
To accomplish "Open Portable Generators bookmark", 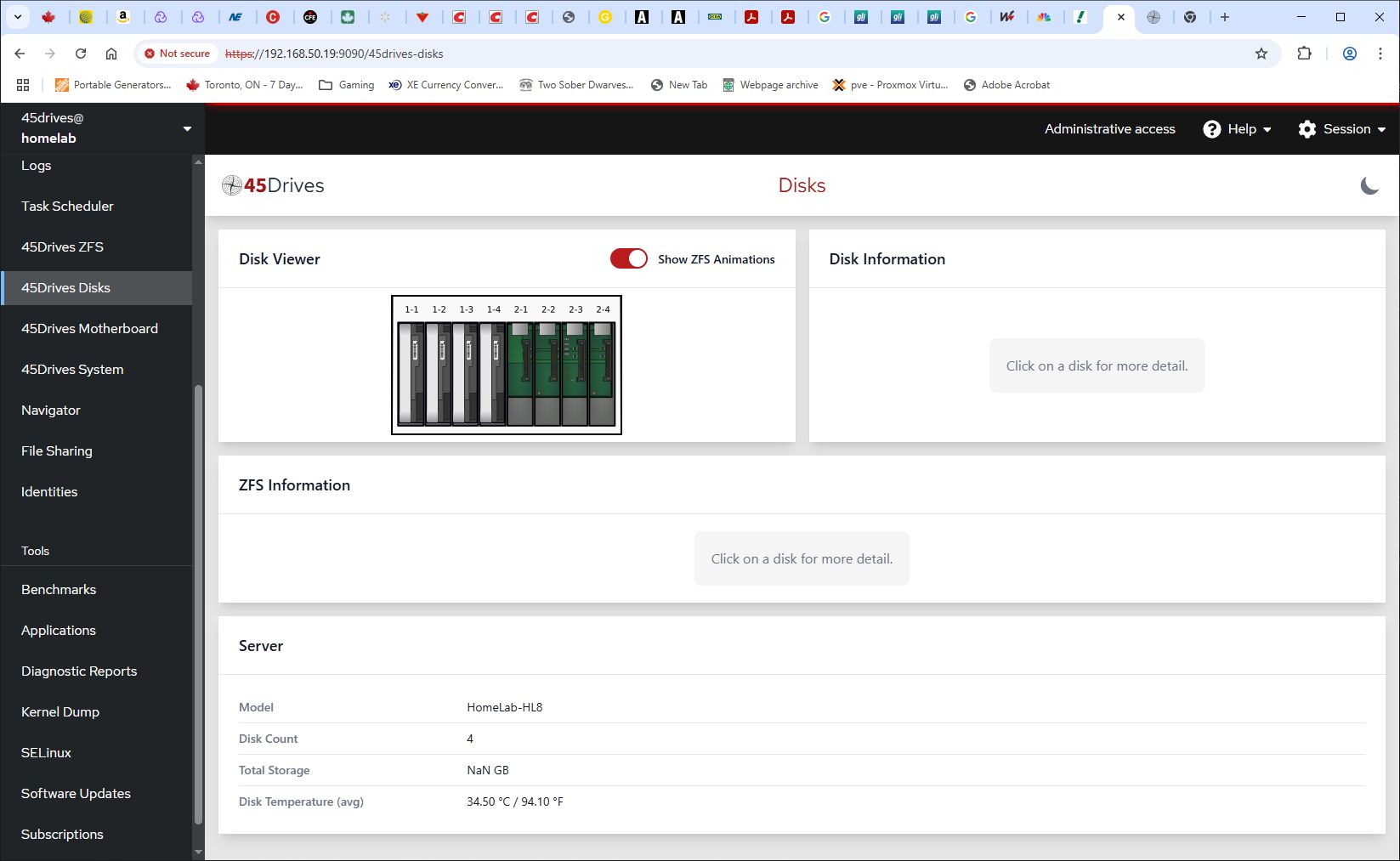I will pyautogui.click(x=113, y=85).
